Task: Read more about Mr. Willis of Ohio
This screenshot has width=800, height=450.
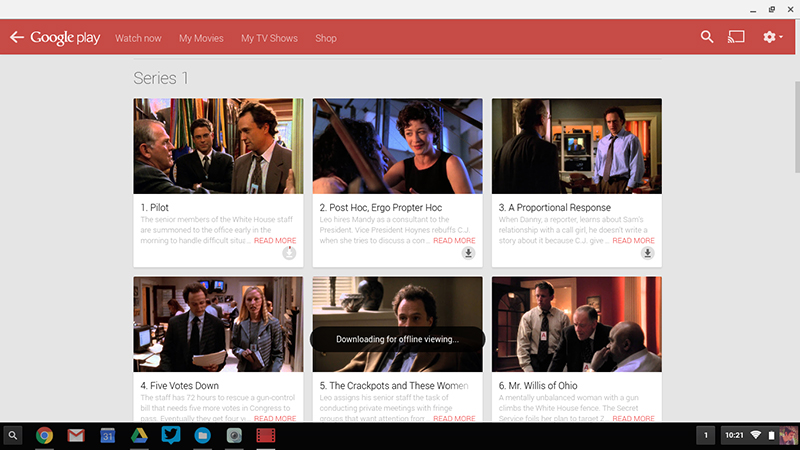Action: click(x=633, y=418)
